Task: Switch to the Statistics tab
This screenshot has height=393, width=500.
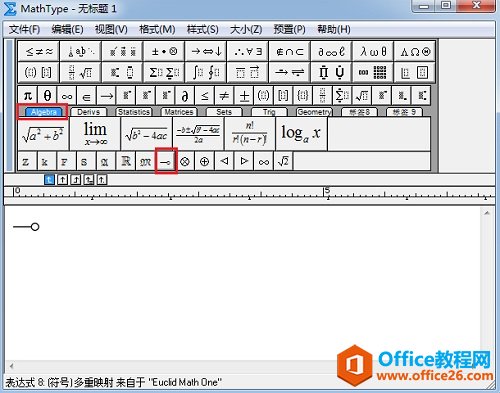Action: click(134, 112)
